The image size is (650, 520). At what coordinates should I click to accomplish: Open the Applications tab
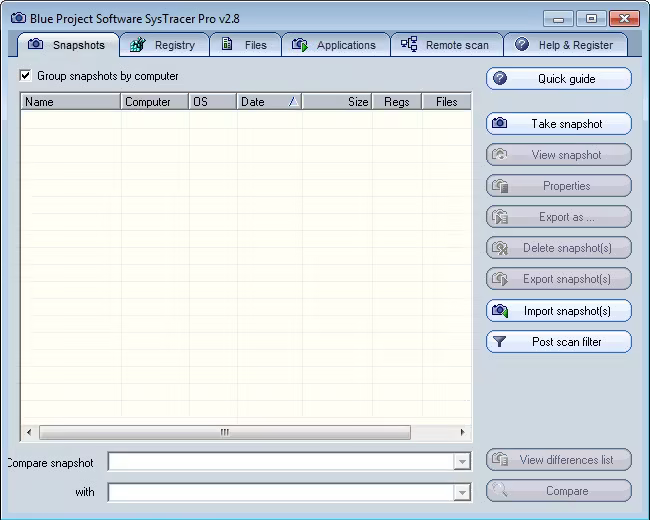tap(335, 45)
